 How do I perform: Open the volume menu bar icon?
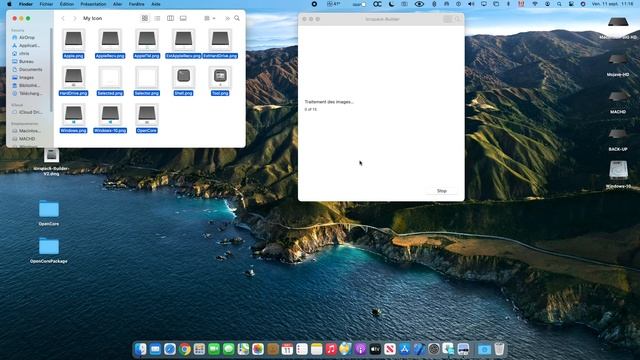[x=471, y=4]
